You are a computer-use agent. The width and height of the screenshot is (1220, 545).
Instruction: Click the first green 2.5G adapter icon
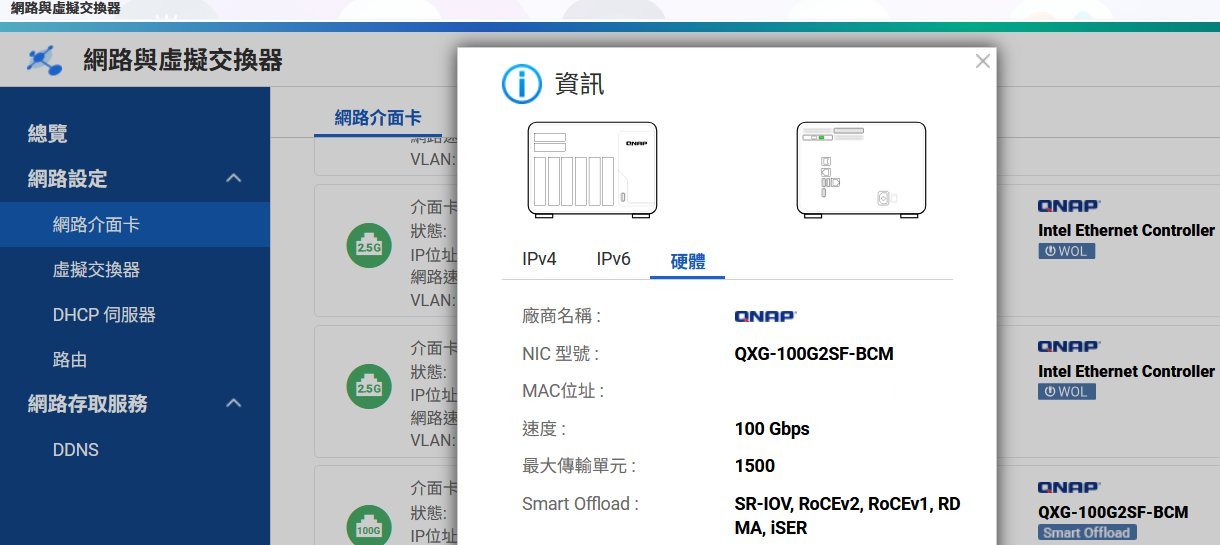(369, 246)
